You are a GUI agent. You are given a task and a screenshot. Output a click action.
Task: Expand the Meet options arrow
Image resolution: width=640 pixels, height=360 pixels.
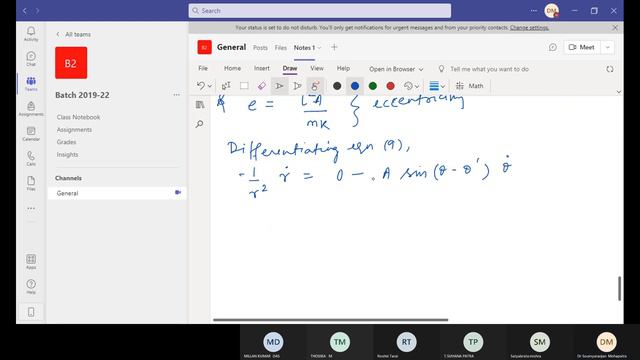[607, 47]
